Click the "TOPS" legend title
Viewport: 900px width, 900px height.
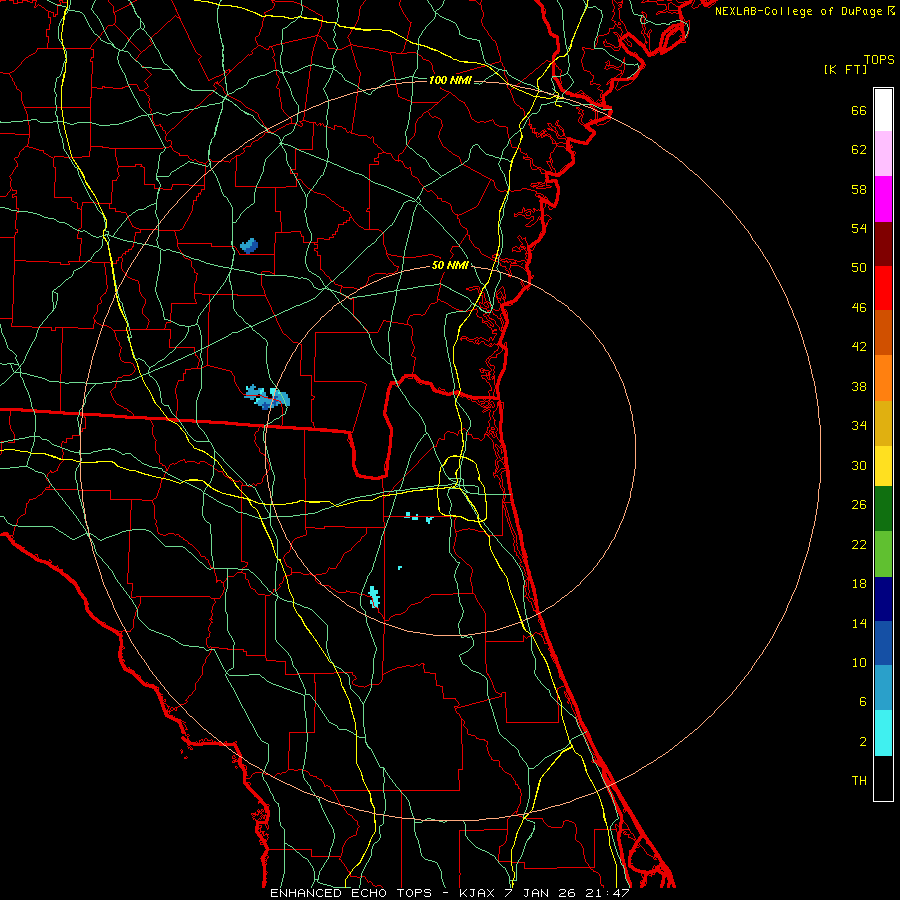point(879,60)
